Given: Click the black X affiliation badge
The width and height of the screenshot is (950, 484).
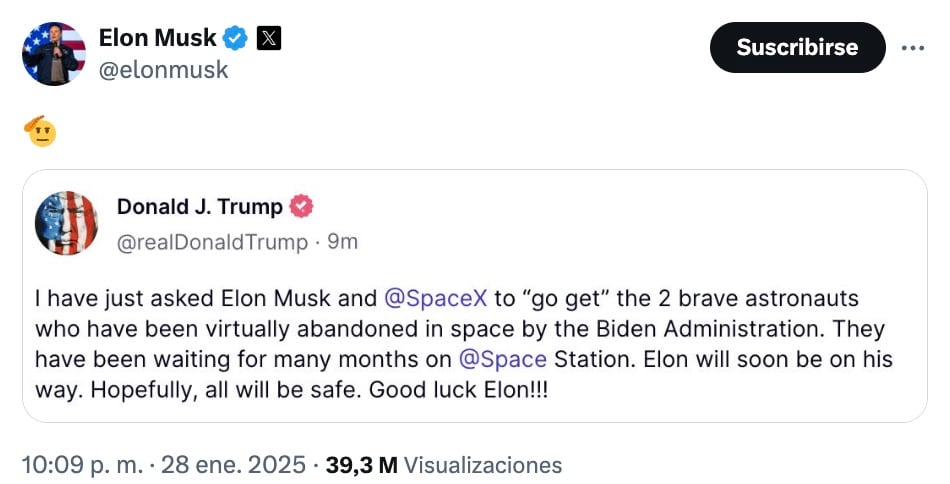Looking at the screenshot, I should (x=269, y=39).
